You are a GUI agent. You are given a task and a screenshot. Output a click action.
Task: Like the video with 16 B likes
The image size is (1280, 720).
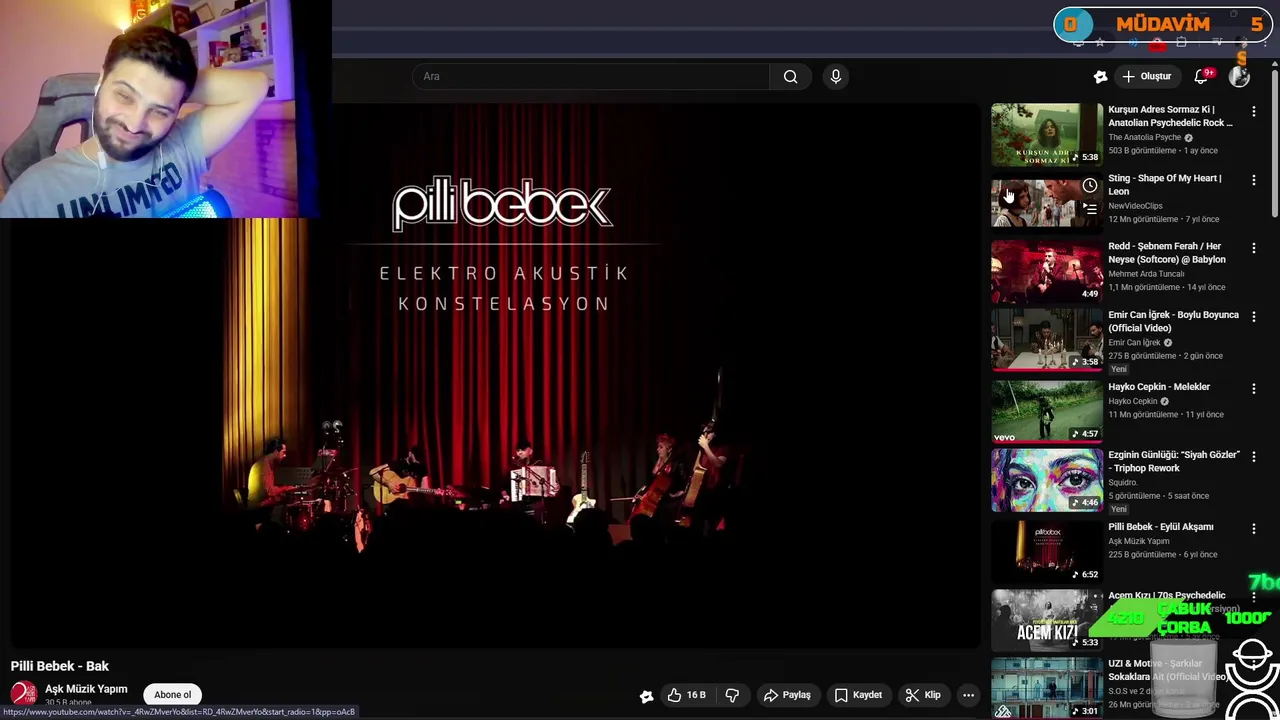pyautogui.click(x=686, y=695)
